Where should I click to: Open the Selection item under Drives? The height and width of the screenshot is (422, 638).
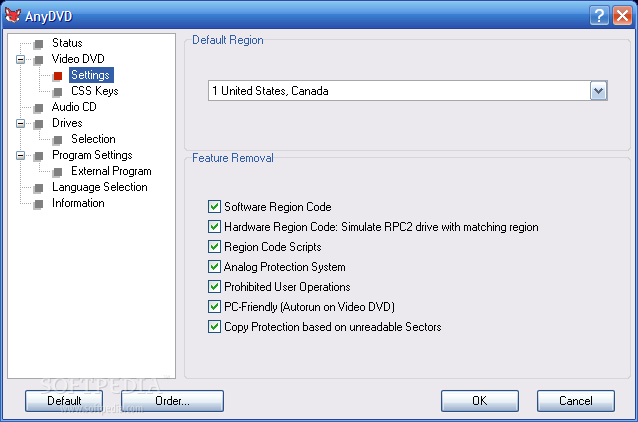(x=93, y=139)
